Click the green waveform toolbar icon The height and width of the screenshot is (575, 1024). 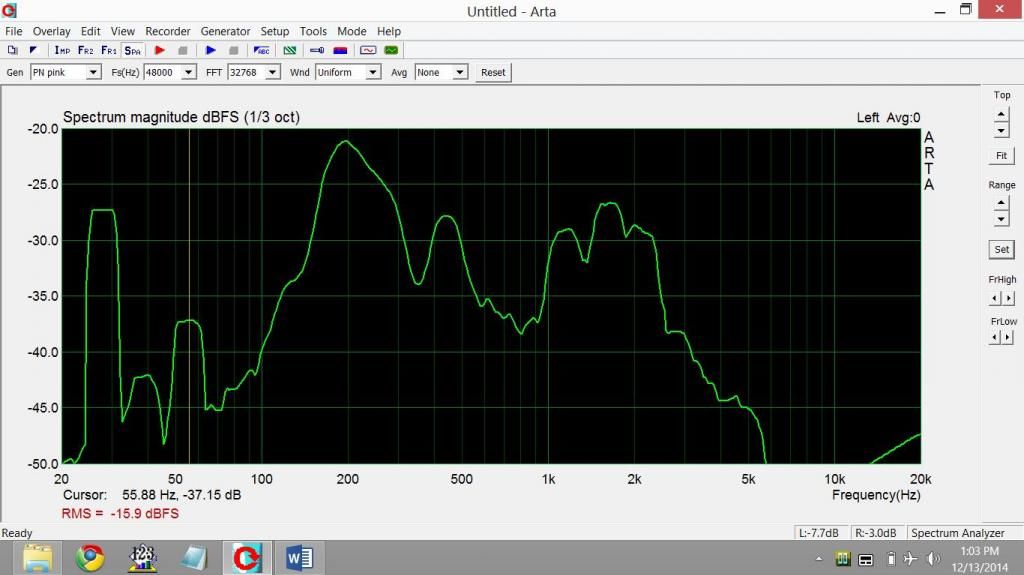(391, 50)
